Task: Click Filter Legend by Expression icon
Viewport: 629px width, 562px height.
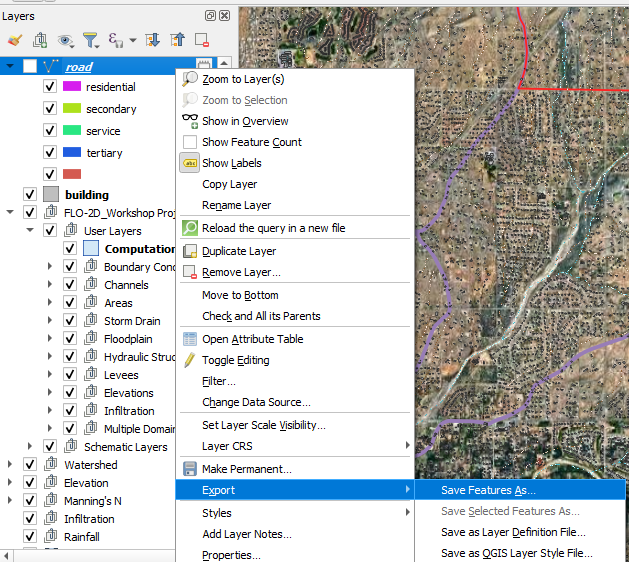Action: pos(120,41)
